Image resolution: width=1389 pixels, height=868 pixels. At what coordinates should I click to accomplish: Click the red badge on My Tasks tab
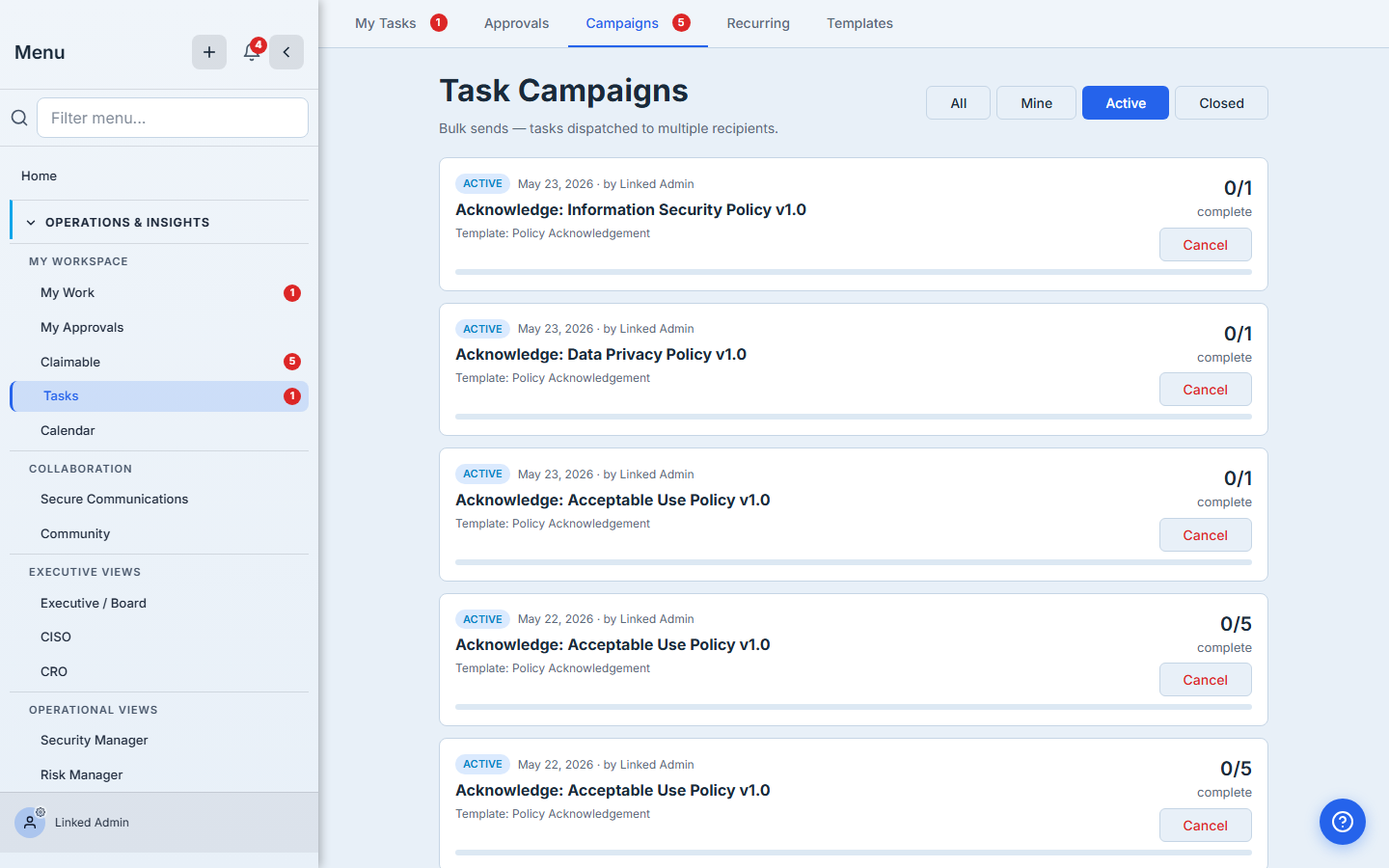pos(439,22)
